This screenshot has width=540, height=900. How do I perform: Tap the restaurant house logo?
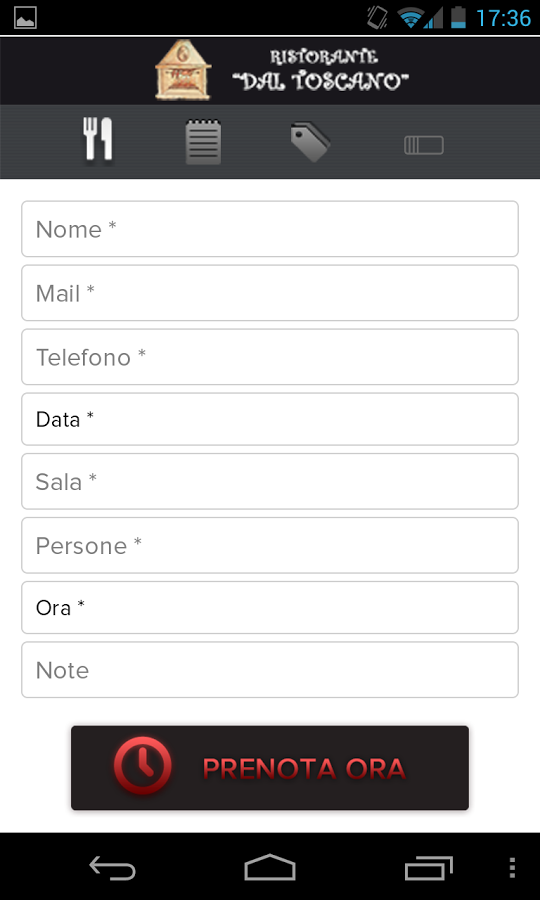tap(183, 70)
